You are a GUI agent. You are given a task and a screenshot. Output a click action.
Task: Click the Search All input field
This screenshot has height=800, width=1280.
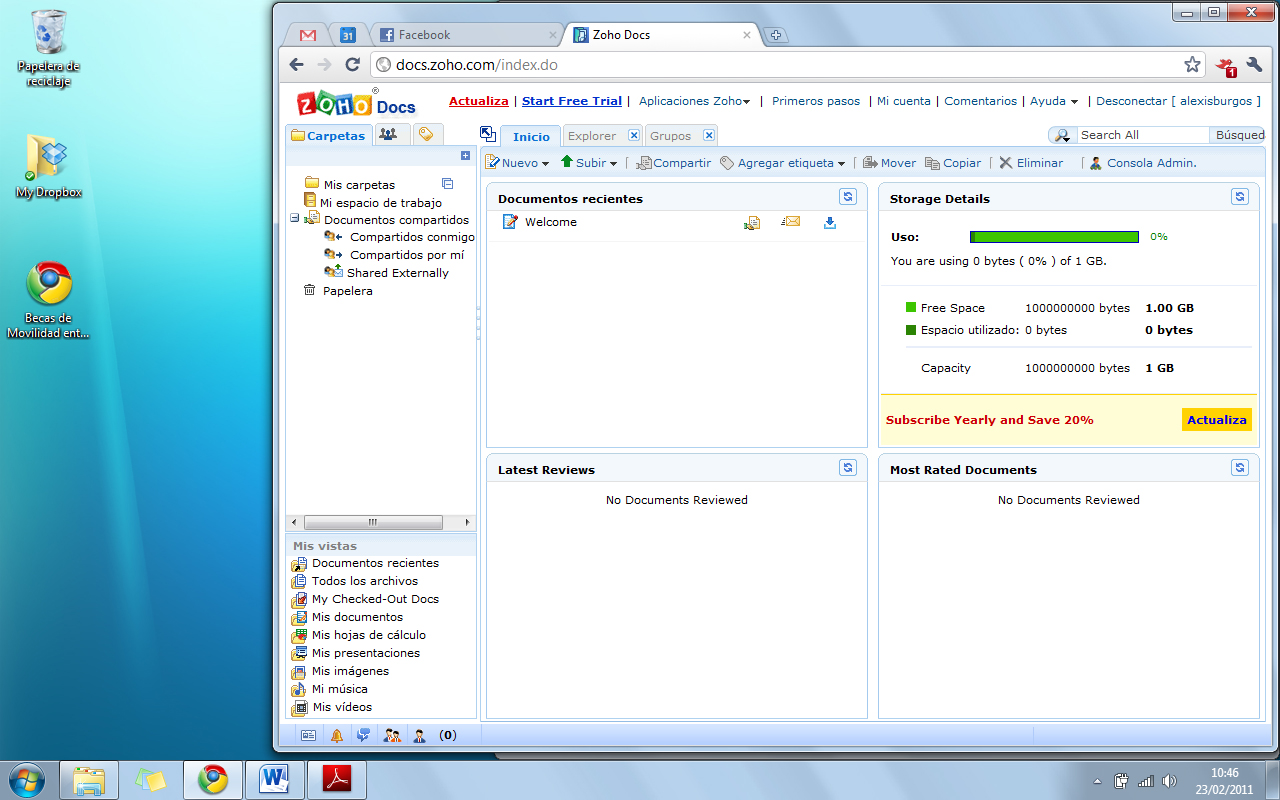pos(1142,135)
